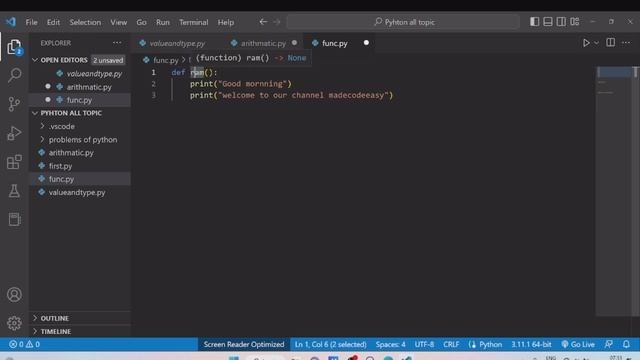Viewport: 640px width, 360px height.
Task: Open the File menu
Action: pyautogui.click(x=31, y=22)
